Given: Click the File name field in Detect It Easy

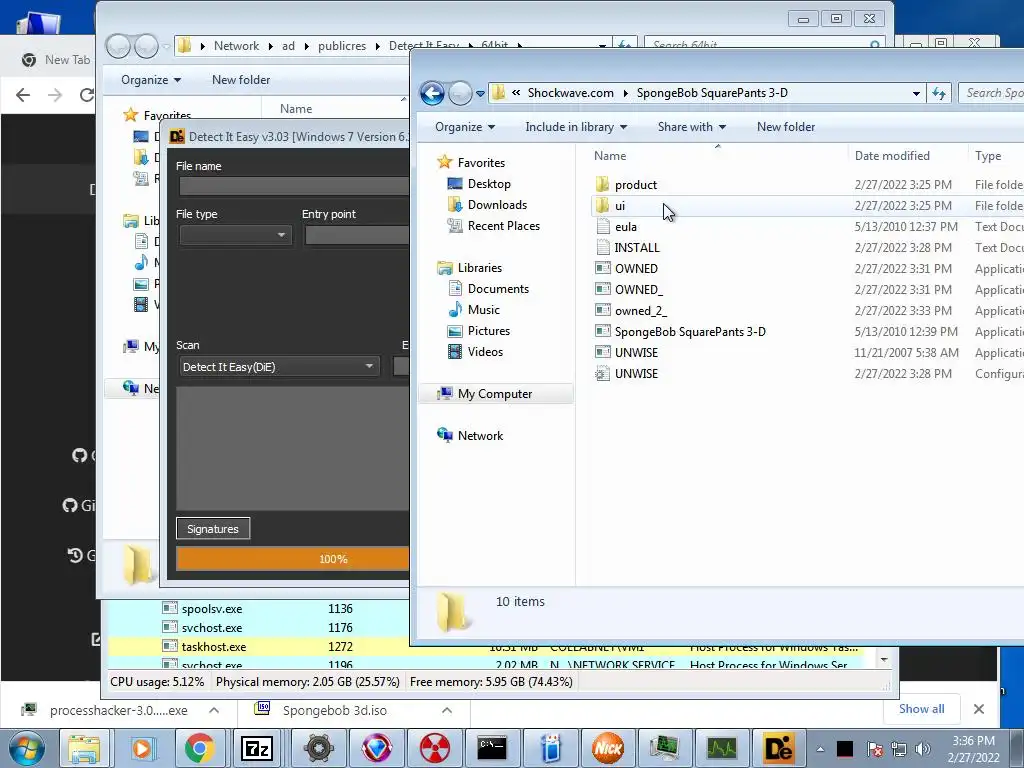Looking at the screenshot, I should pos(294,186).
